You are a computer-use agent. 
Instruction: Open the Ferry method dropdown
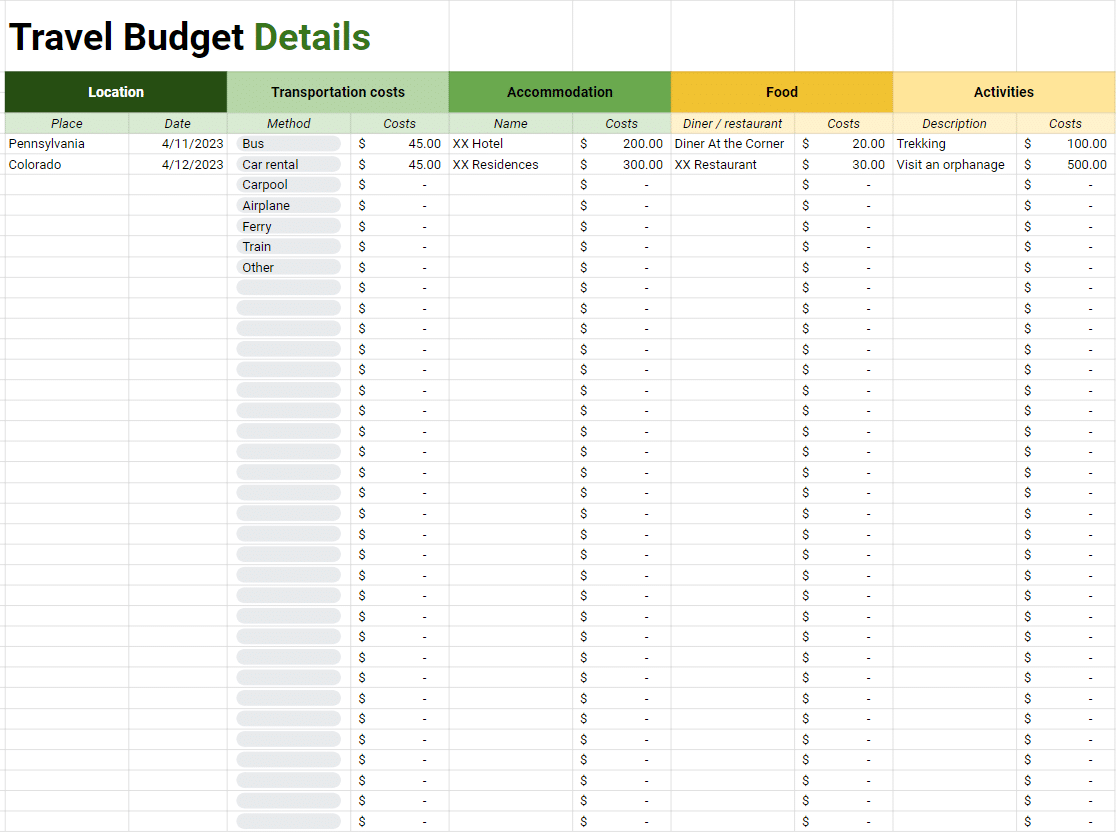288,225
